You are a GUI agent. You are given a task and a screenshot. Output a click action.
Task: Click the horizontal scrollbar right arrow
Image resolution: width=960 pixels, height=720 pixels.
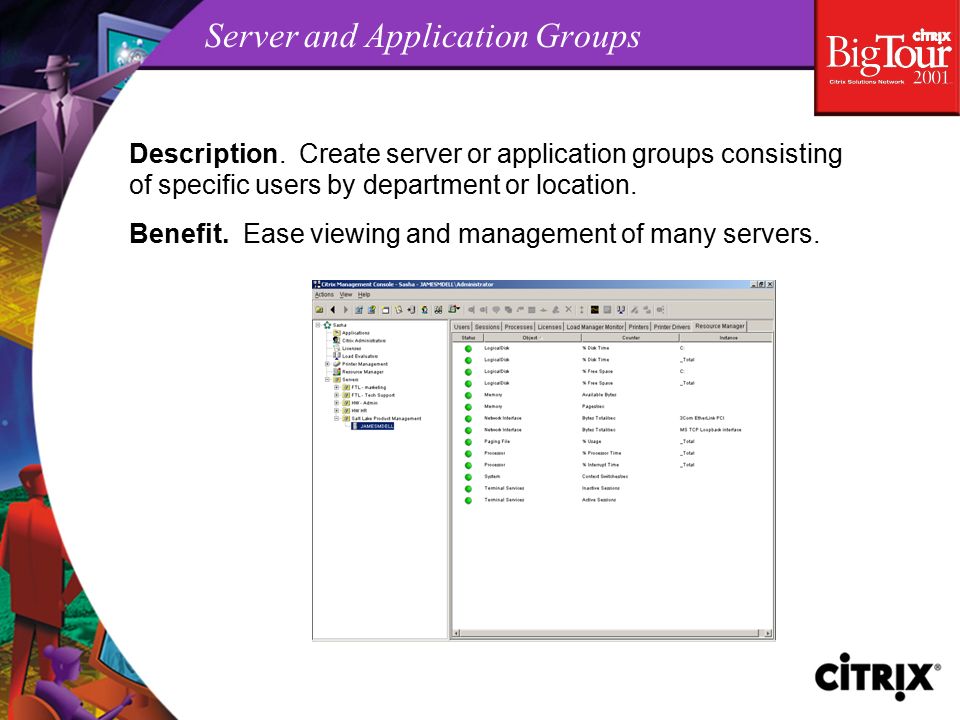768,634
